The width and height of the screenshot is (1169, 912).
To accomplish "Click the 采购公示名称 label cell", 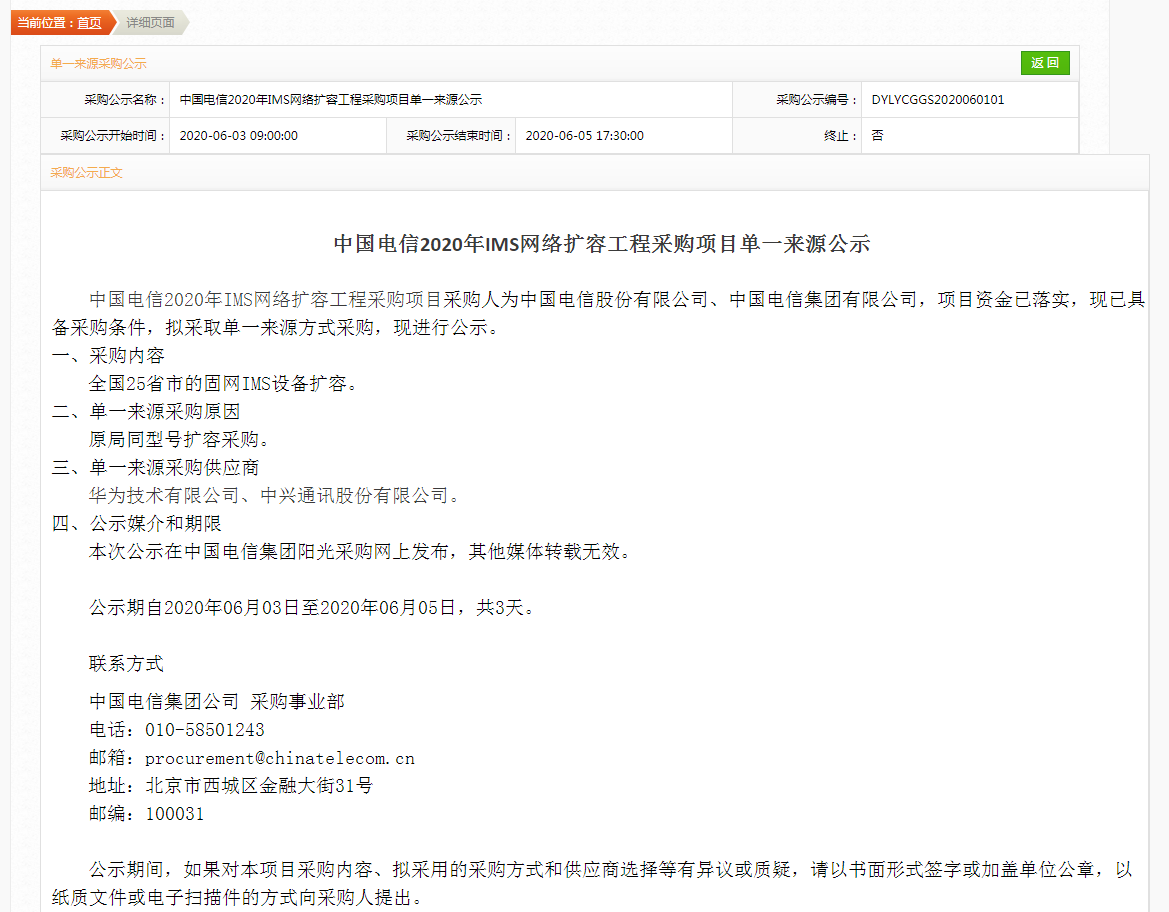I will (x=106, y=99).
